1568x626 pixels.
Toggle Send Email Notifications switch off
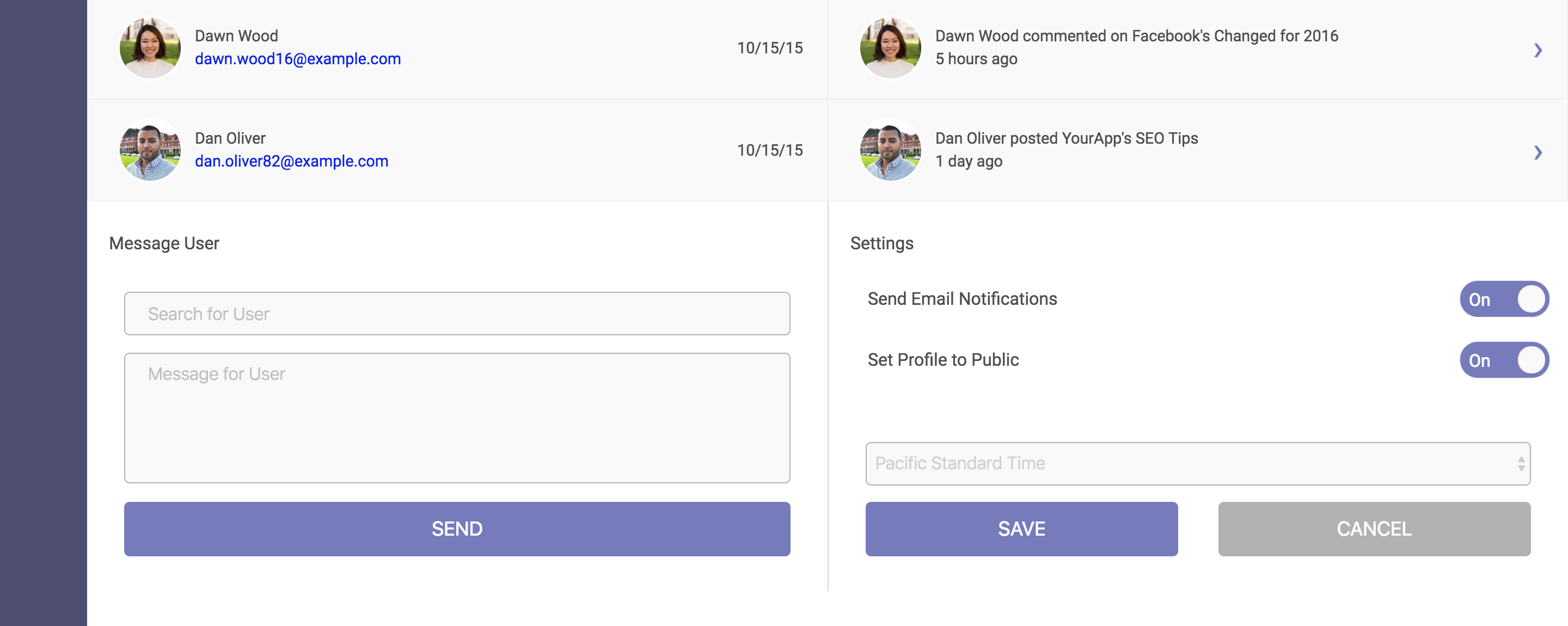coord(1503,299)
